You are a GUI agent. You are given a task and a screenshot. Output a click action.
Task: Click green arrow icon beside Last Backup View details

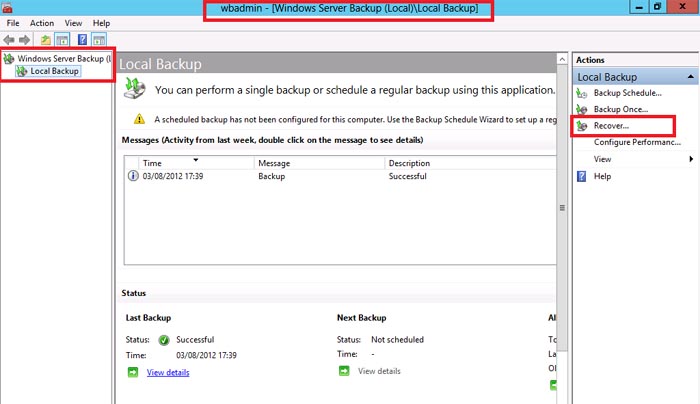(x=133, y=372)
